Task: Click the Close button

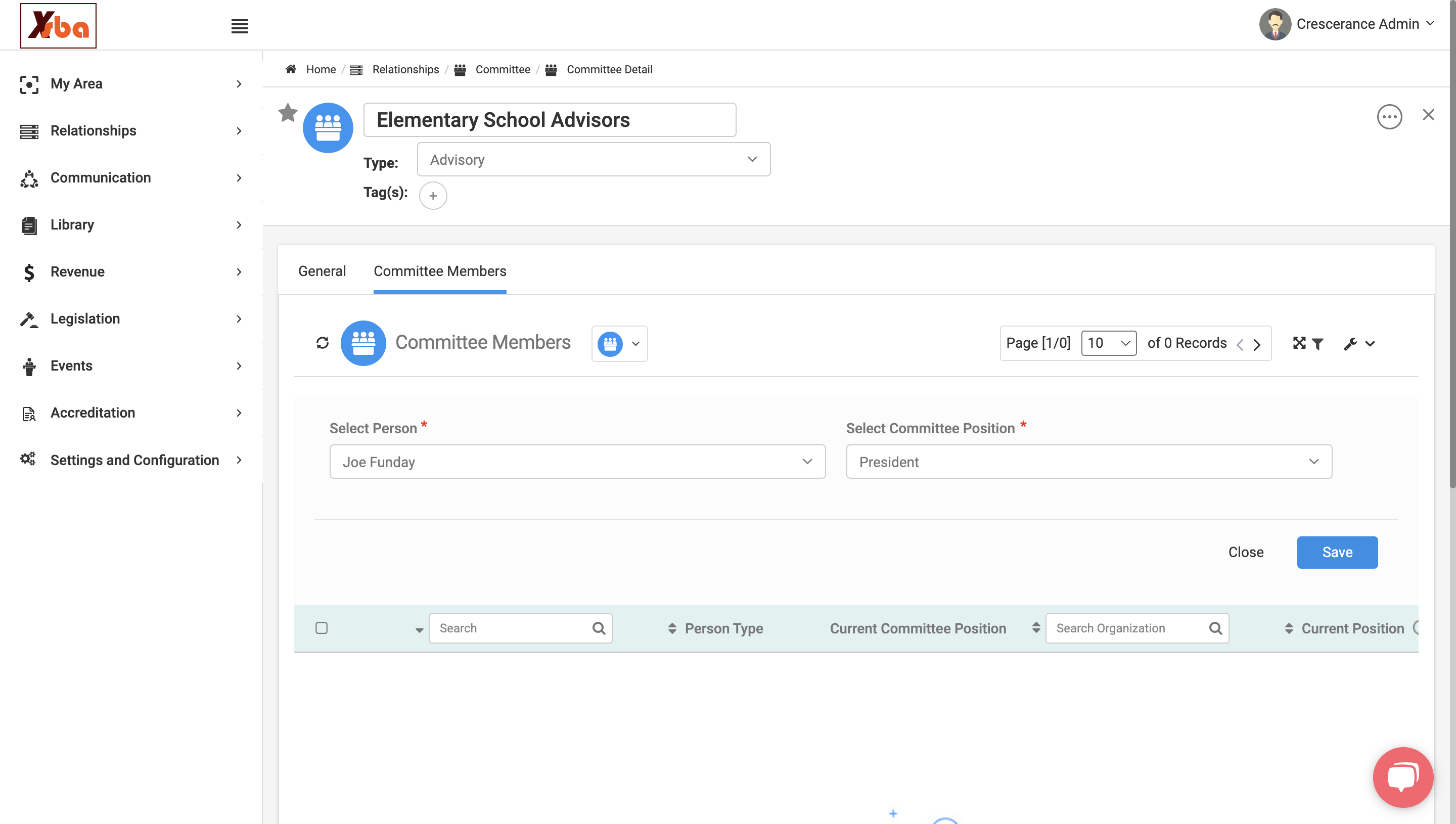Action: coord(1246,553)
